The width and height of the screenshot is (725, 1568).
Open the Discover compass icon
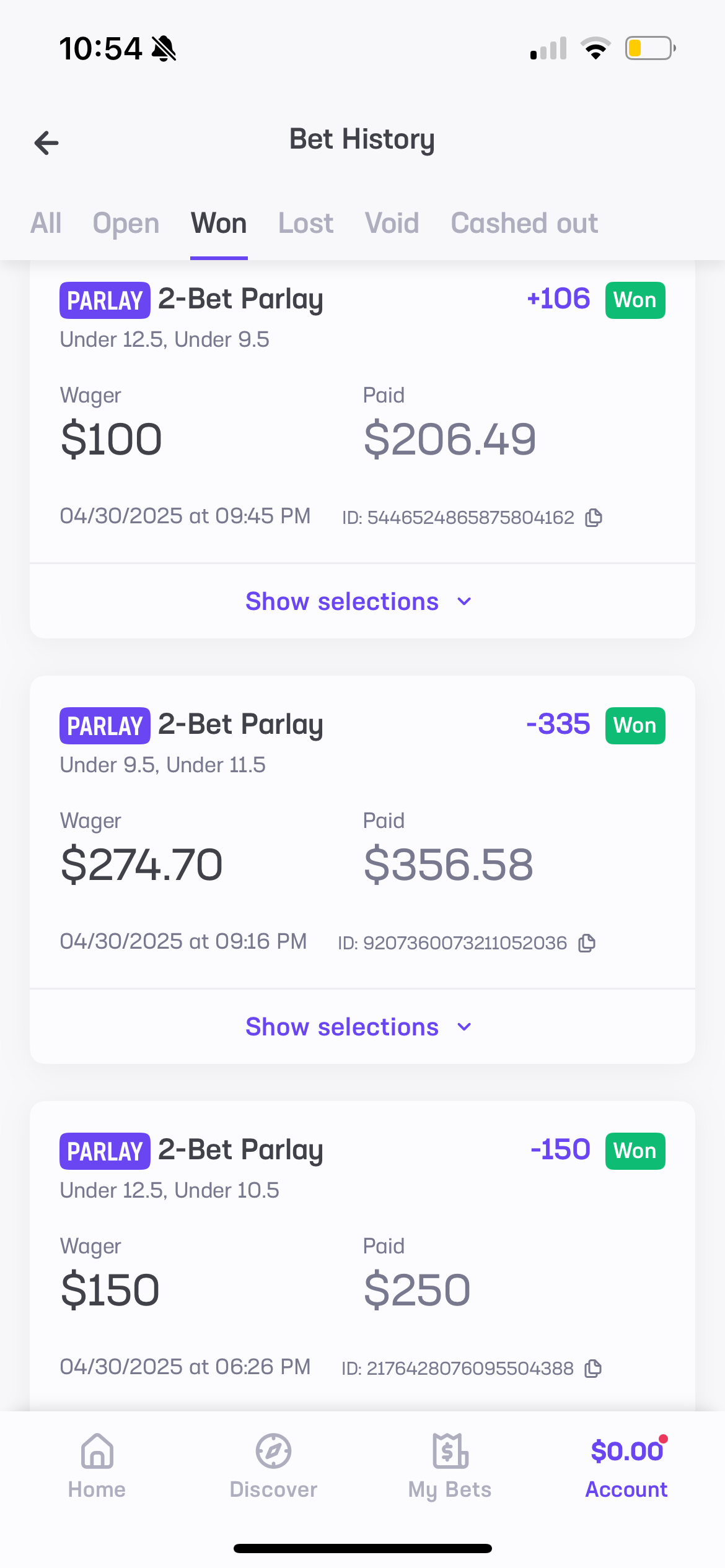[273, 1451]
